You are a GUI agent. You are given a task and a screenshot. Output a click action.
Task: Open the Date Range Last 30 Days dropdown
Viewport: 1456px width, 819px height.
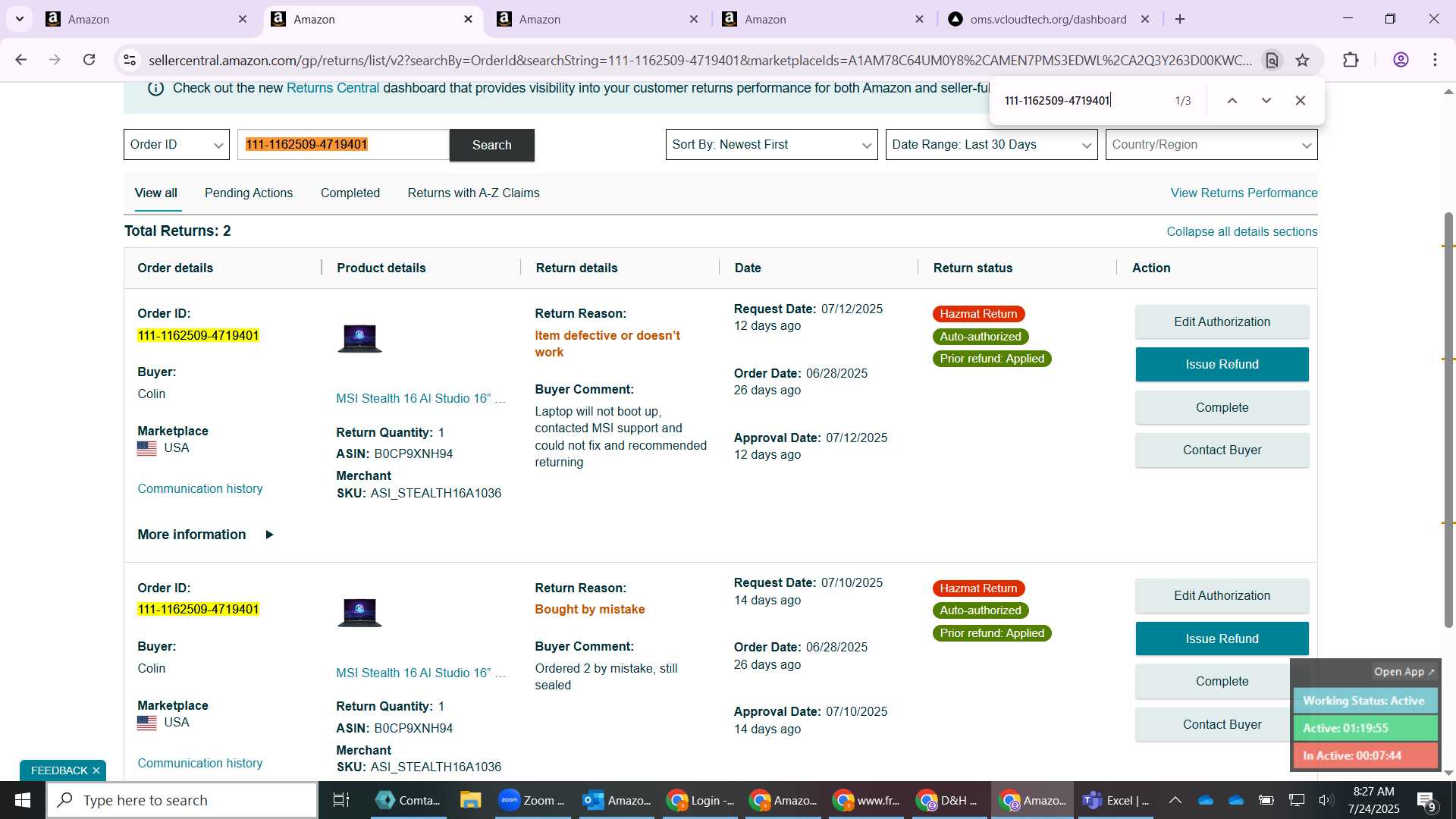pyautogui.click(x=991, y=144)
